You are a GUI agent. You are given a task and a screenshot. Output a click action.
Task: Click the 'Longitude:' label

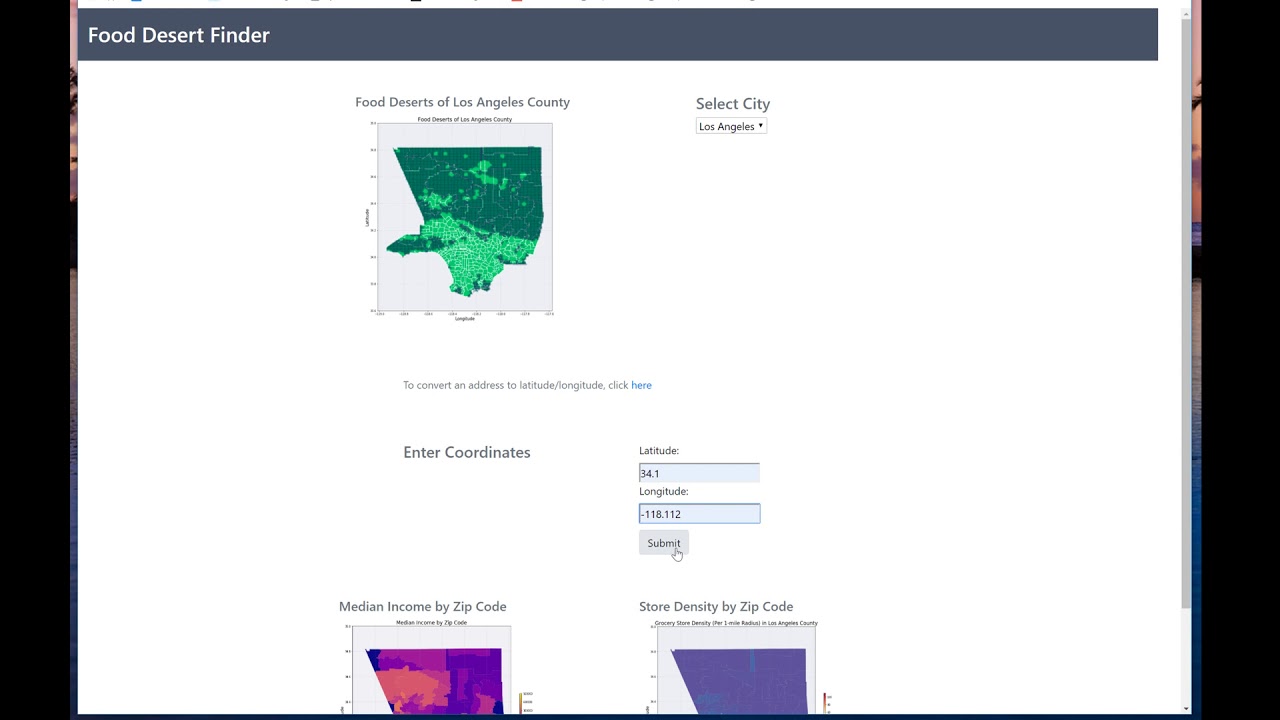664,491
